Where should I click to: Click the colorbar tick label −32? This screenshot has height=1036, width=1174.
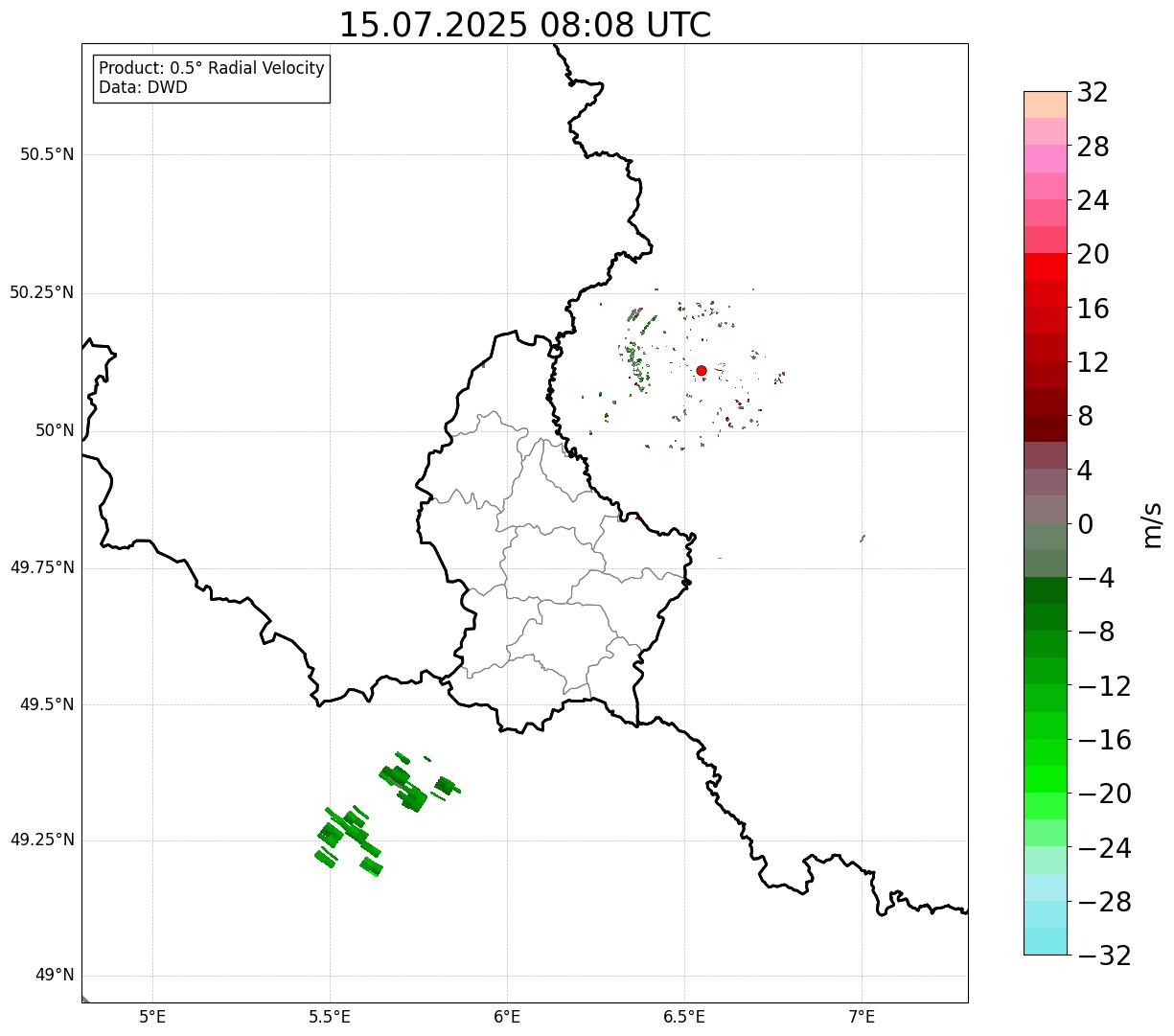click(1104, 956)
